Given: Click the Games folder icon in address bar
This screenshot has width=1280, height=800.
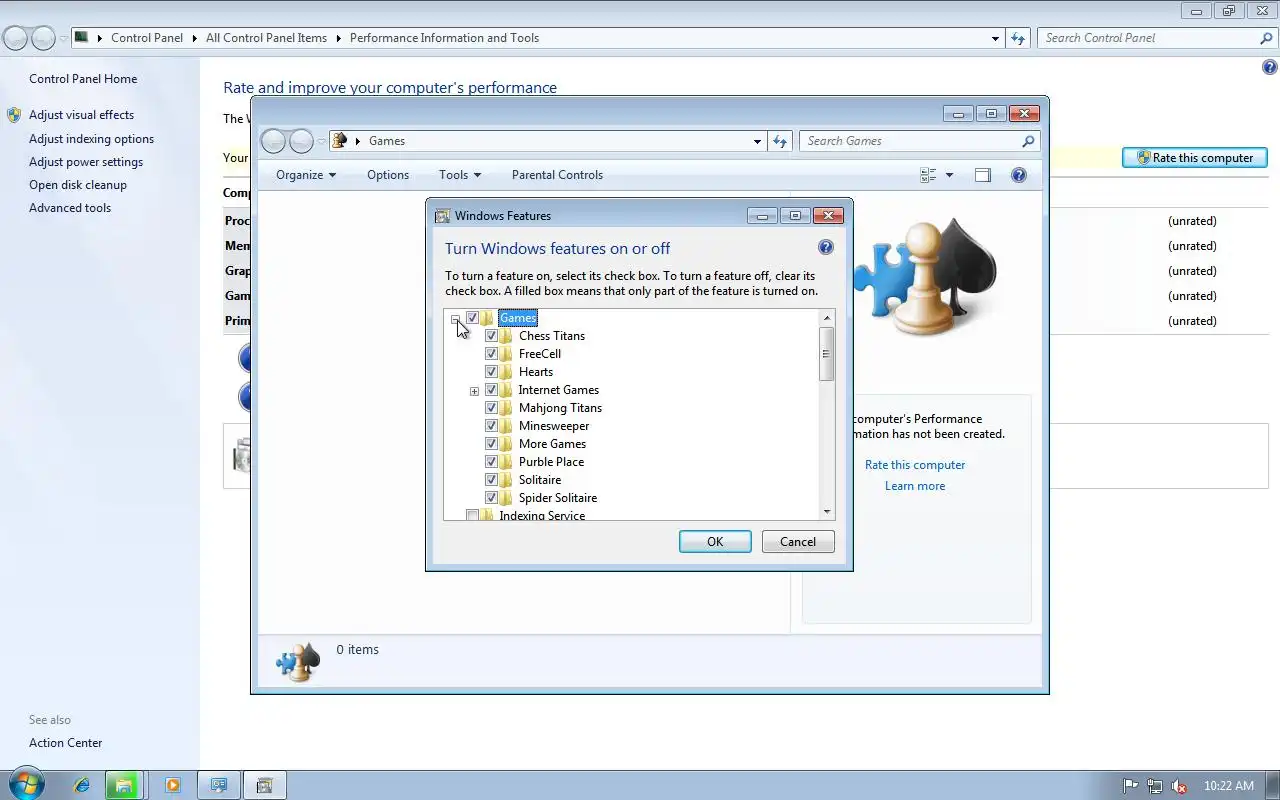Looking at the screenshot, I should (339, 141).
